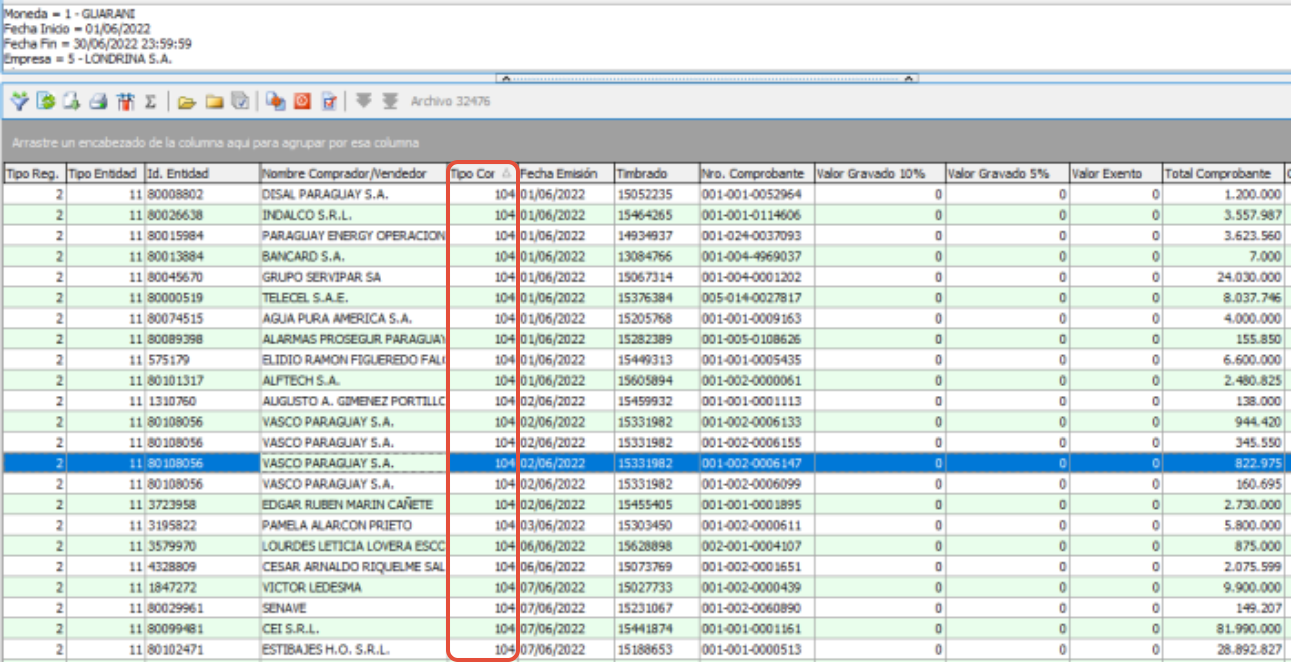The width and height of the screenshot is (1291, 662).
Task: Click the double down-arrow expand all icon
Action: coord(390,101)
